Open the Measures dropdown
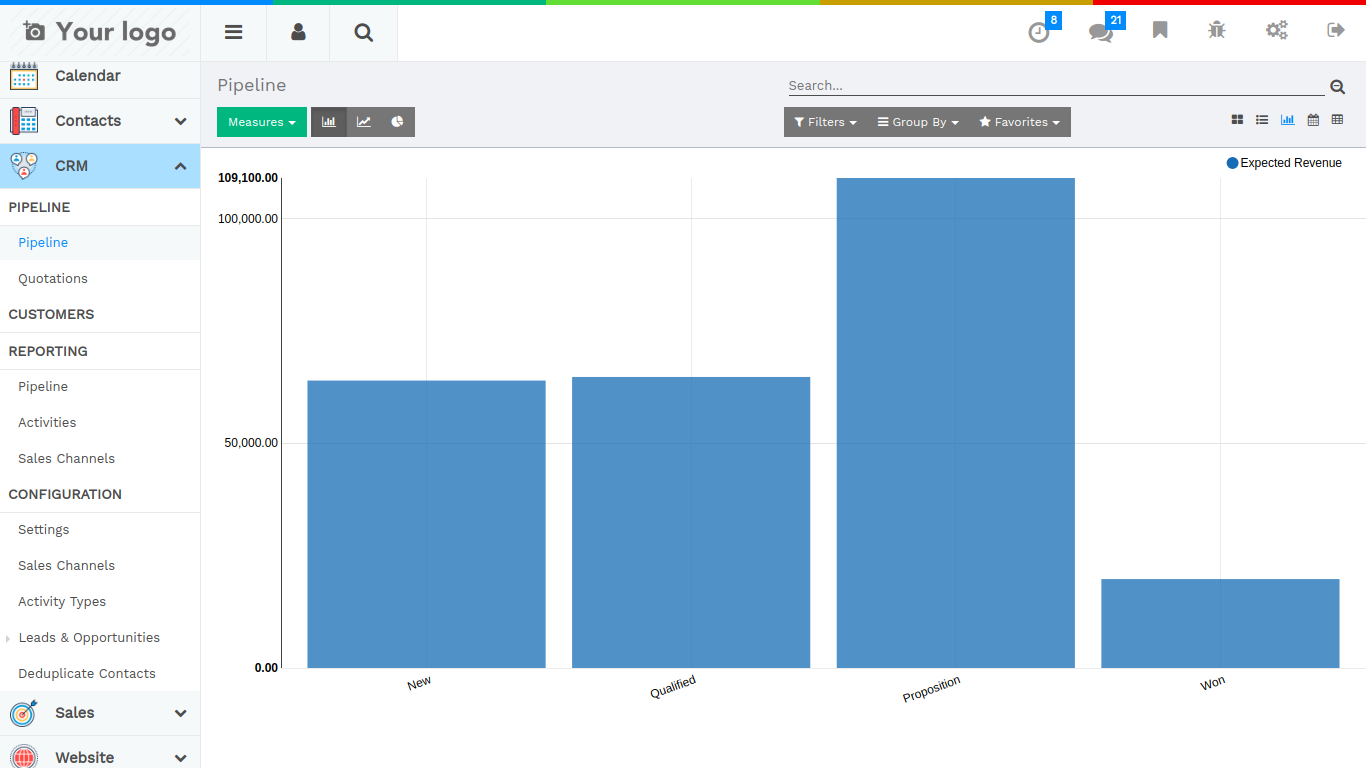 [262, 122]
